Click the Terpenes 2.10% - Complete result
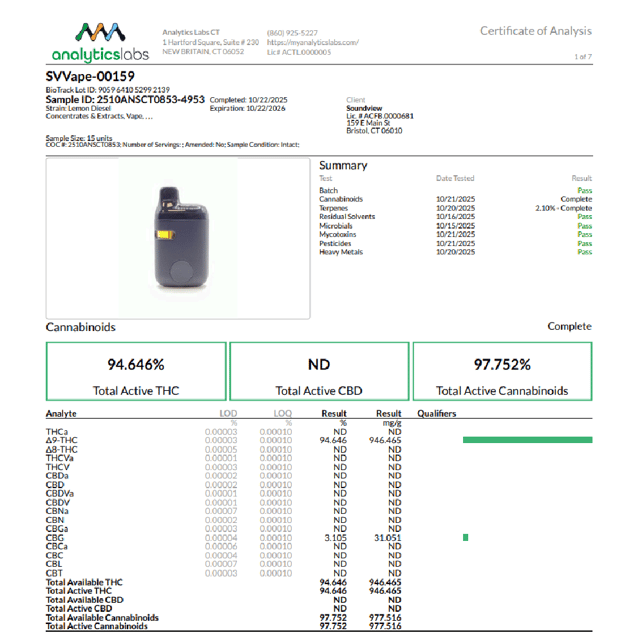Viewport: 644px width, 644px height. pyautogui.click(x=564, y=208)
